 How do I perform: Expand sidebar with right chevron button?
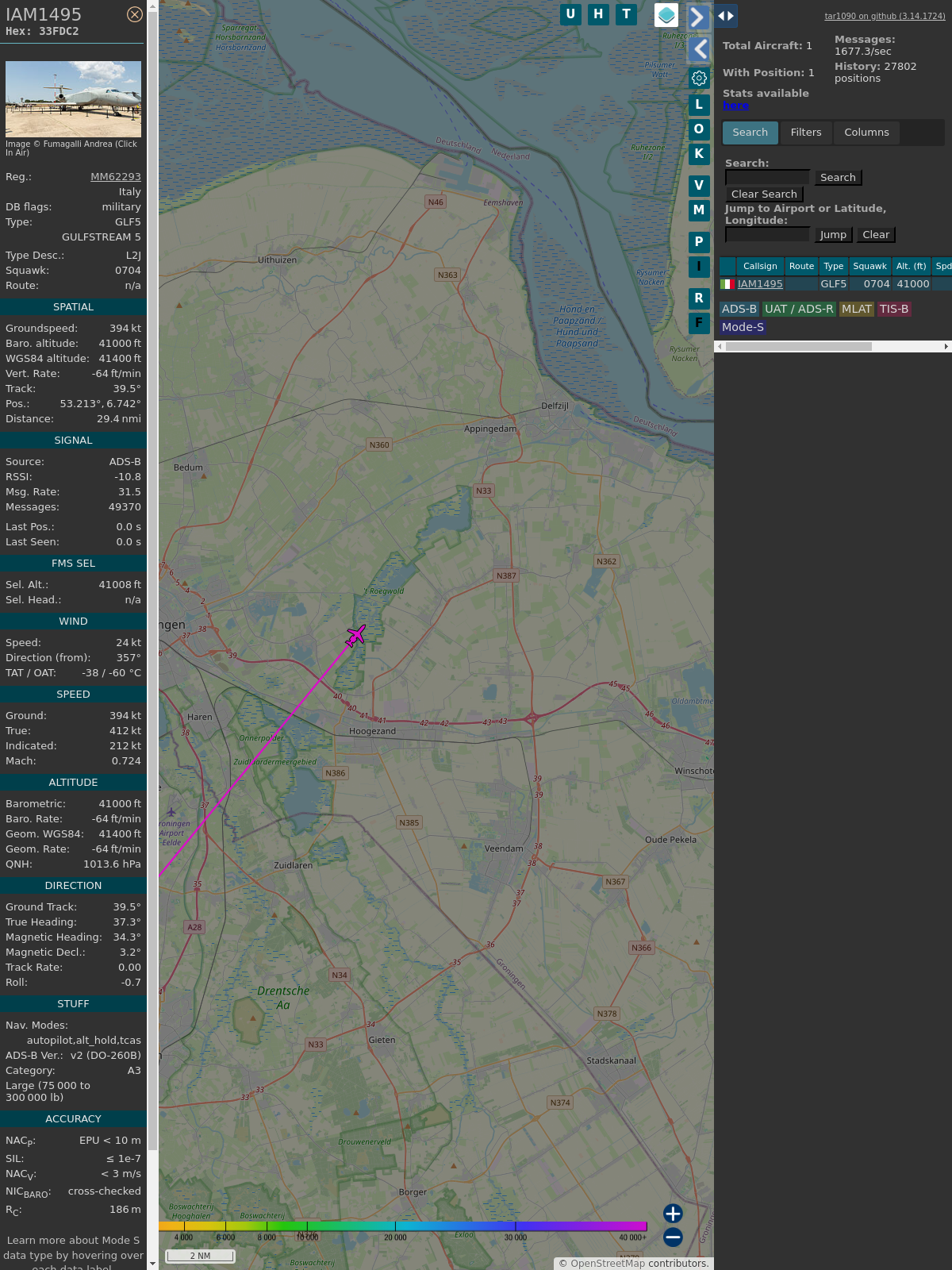697,17
